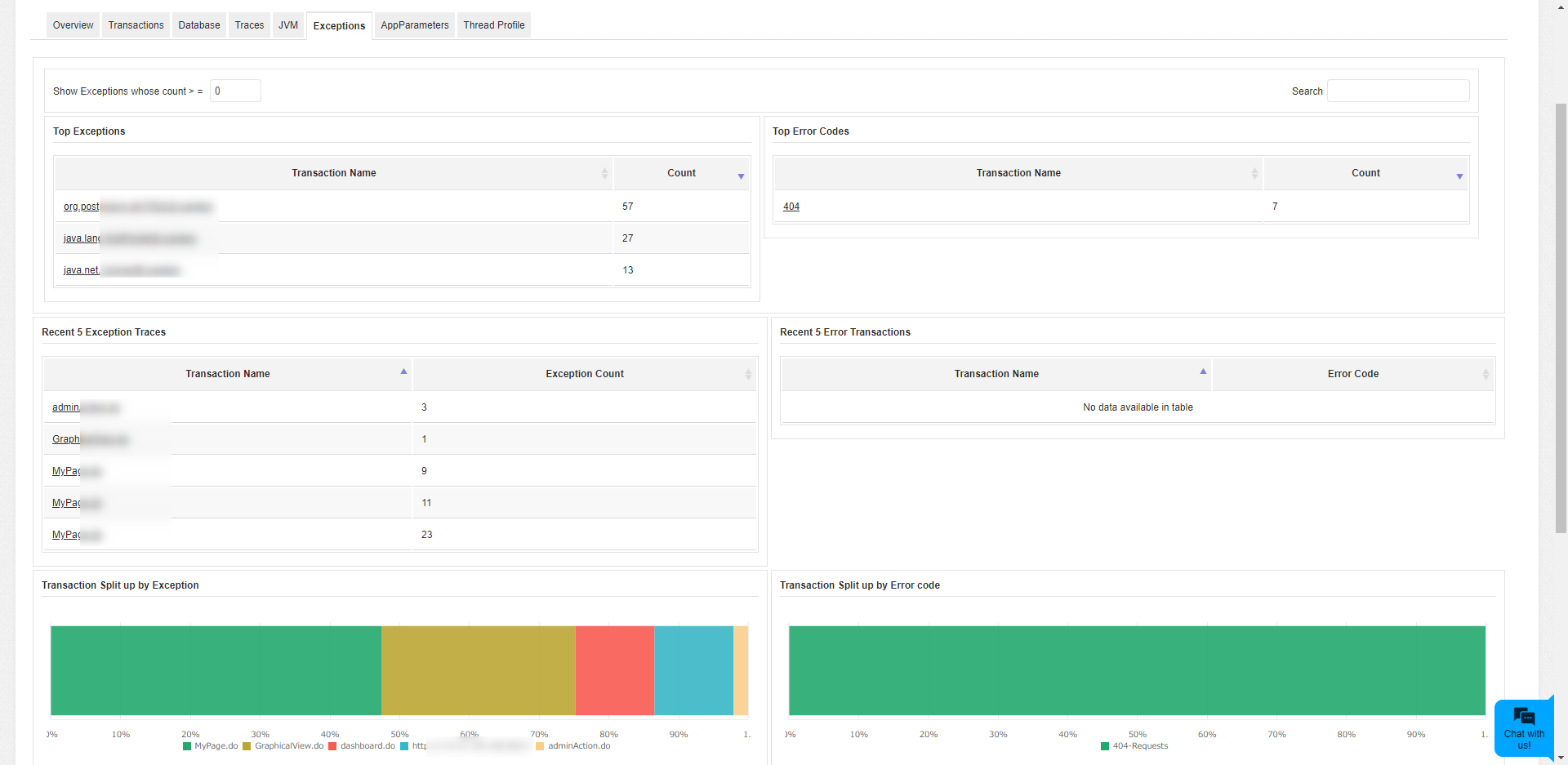This screenshot has height=765, width=1568.
Task: Sort Top Error Codes by Count arrow
Action: click(x=1459, y=176)
